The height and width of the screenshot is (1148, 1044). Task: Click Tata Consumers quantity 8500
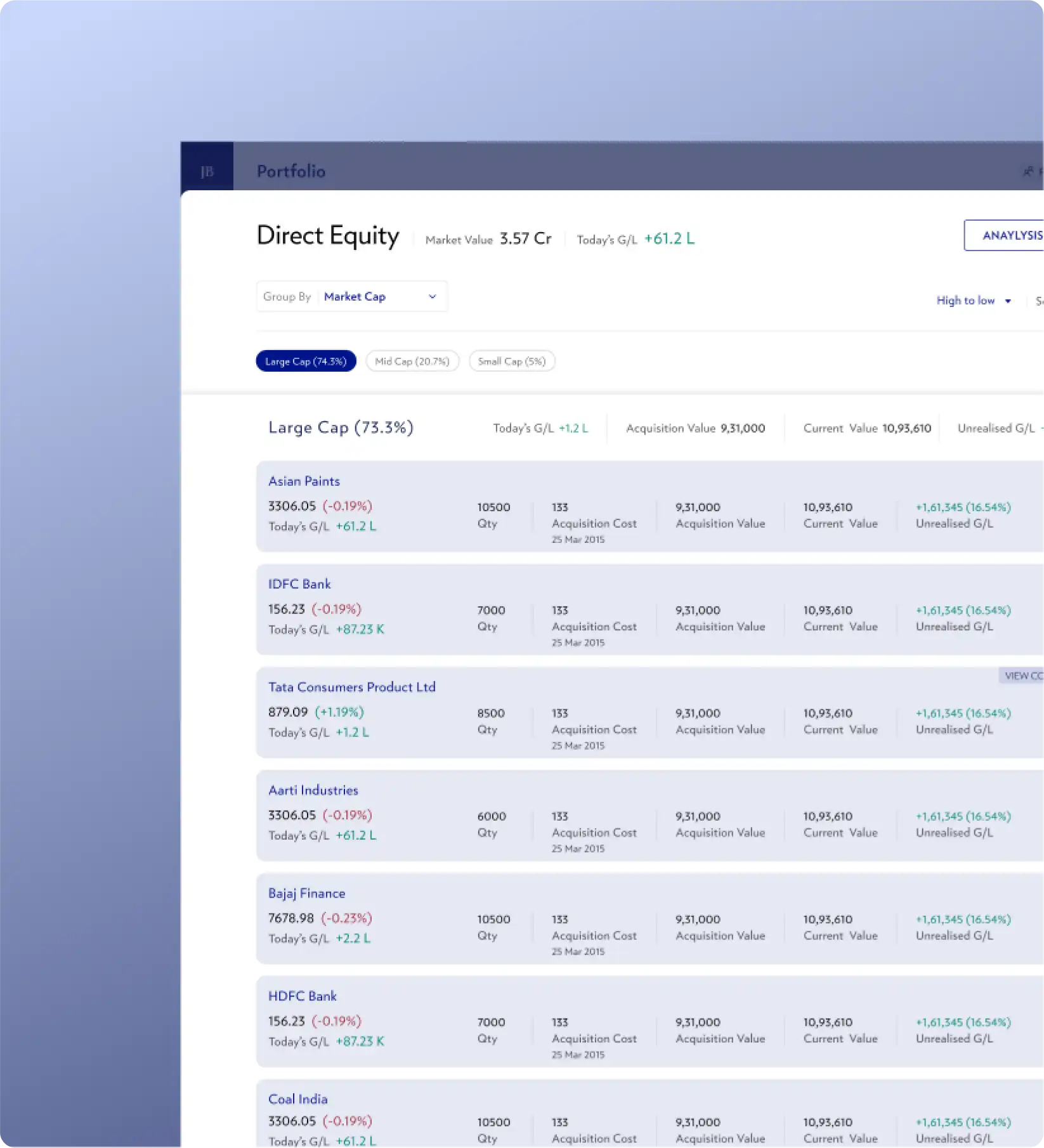(x=491, y=714)
